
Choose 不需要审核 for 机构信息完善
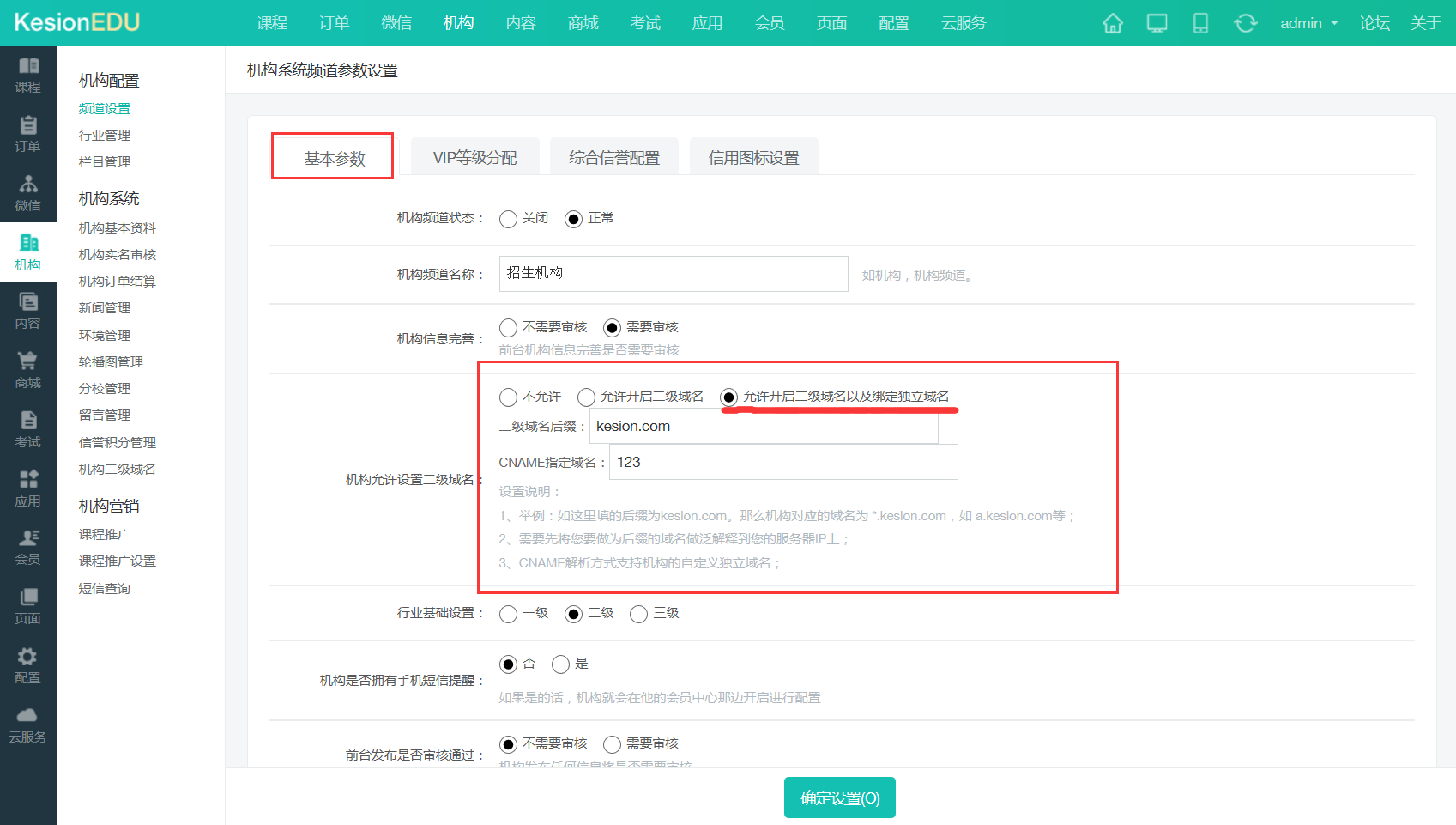pos(507,327)
